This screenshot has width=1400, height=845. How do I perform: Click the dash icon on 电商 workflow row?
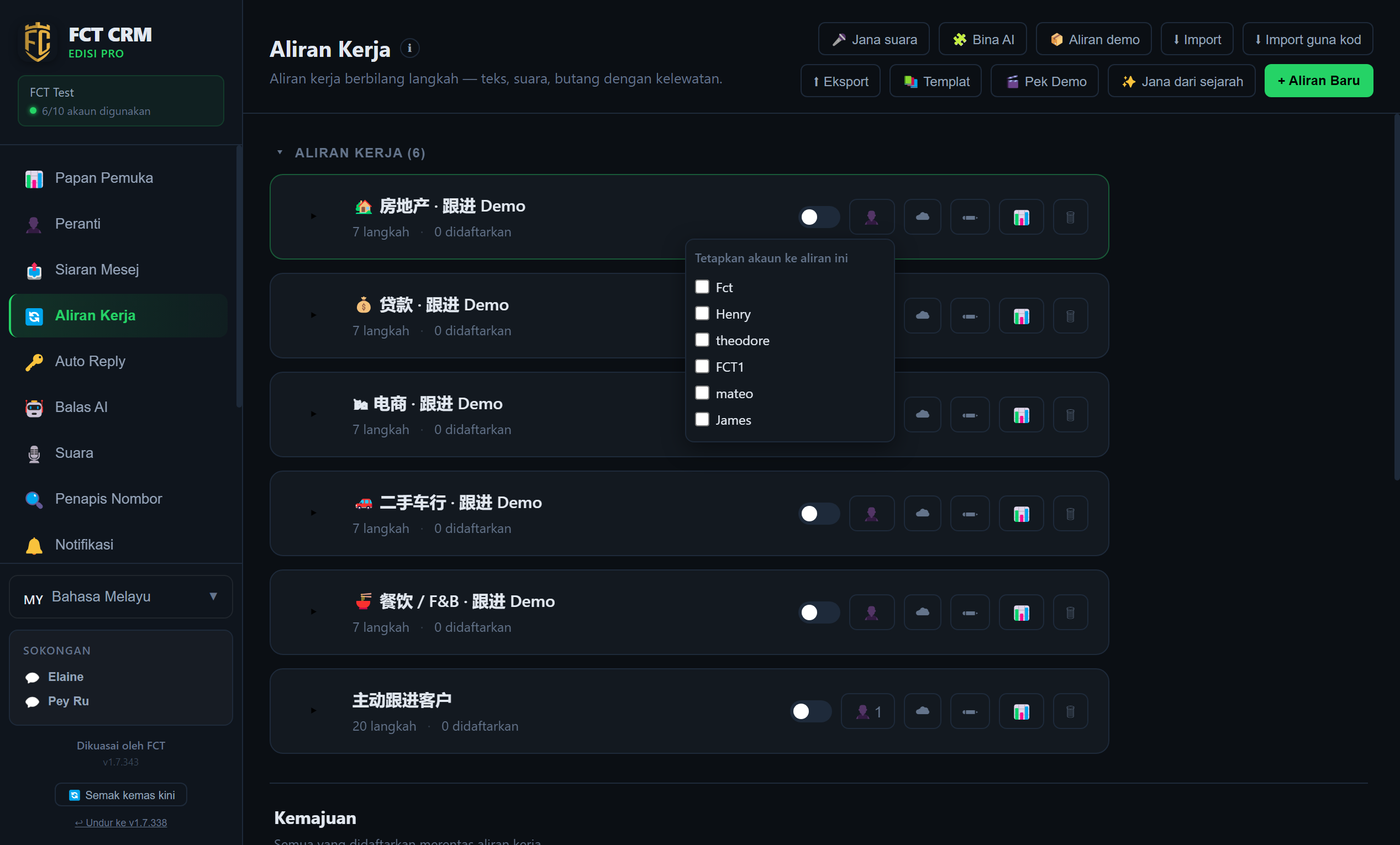tap(969, 415)
